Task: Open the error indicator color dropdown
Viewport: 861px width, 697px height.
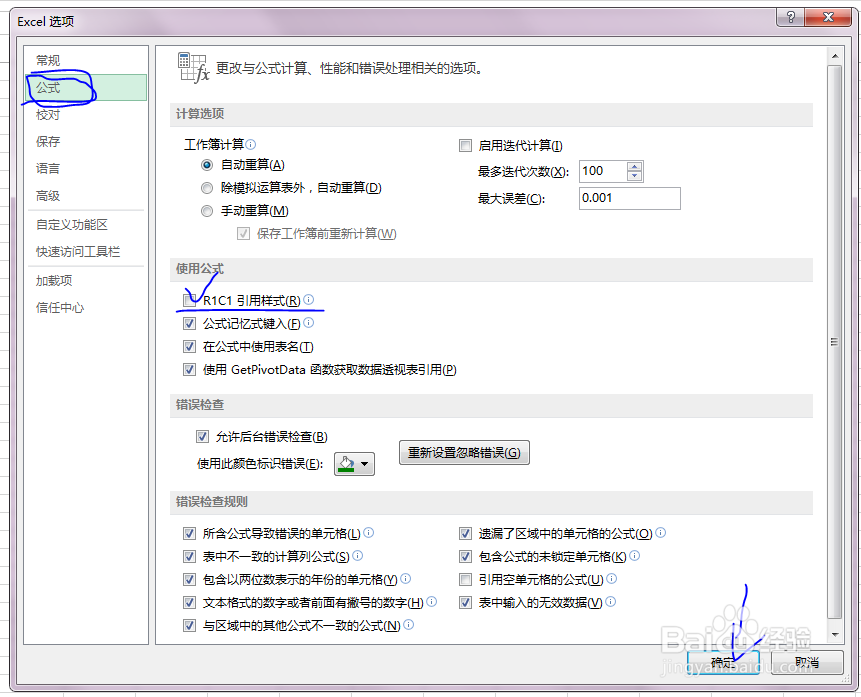Action: click(x=354, y=464)
